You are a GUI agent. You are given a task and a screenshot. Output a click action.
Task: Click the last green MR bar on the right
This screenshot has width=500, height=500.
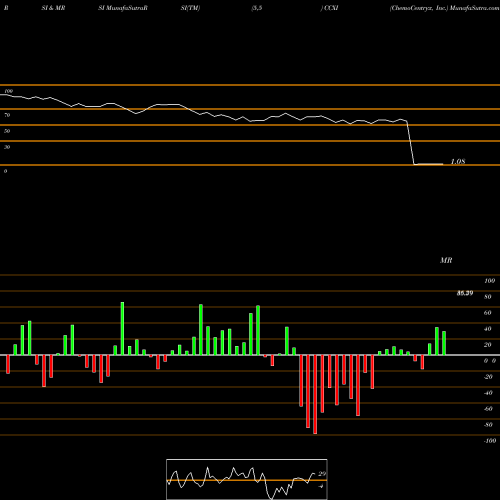pos(444,343)
